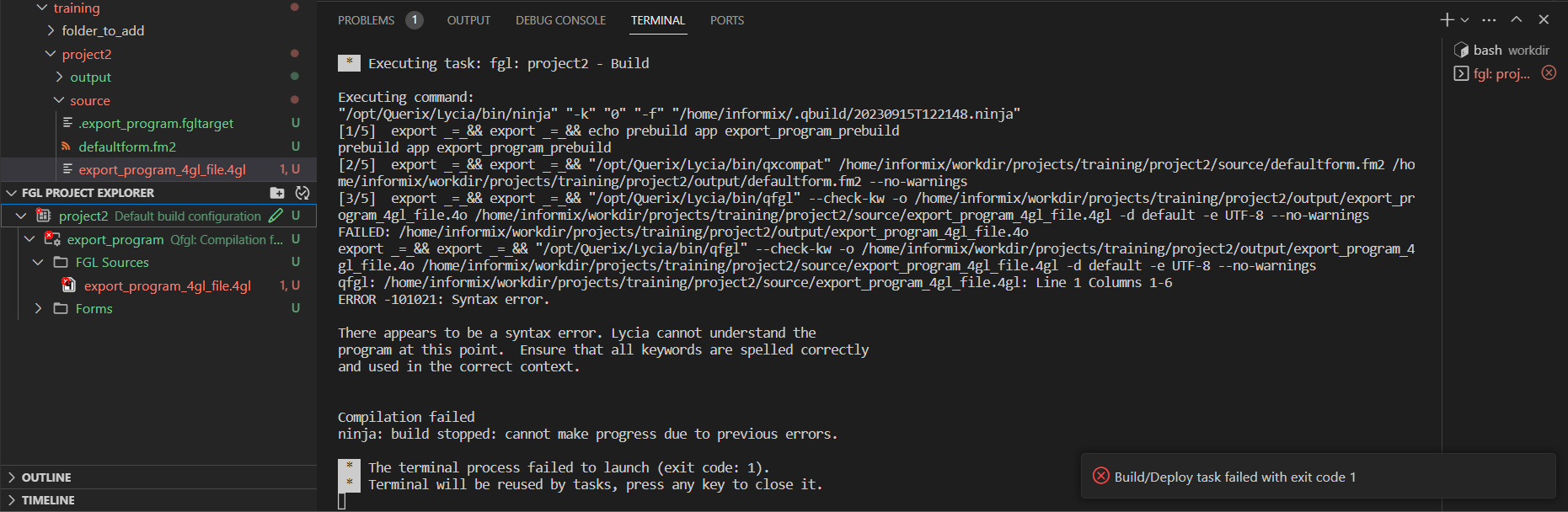Image resolution: width=1568 pixels, height=512 pixels.
Task: Select the .export_program.fgltarget file
Action: (x=156, y=124)
